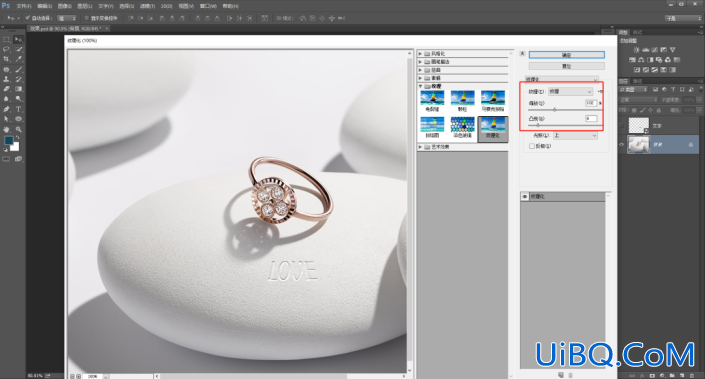705x379 pixels.
Task: Click the type layer filter icon
Action: point(673,89)
